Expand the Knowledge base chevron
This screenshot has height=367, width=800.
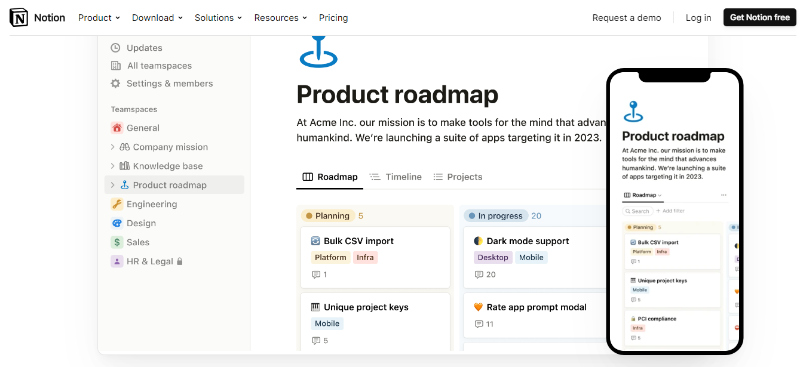tap(112, 166)
